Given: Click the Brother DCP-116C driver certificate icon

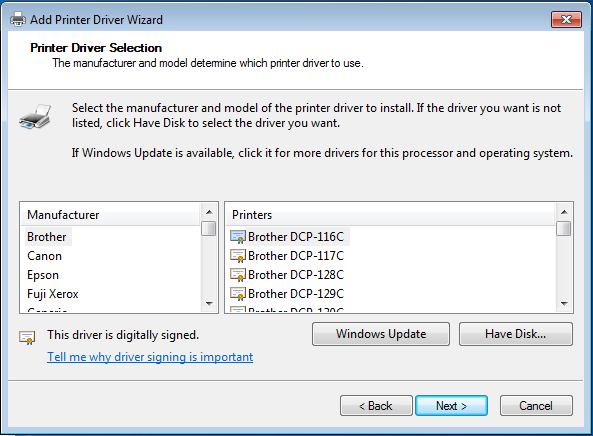Looking at the screenshot, I should [238, 237].
